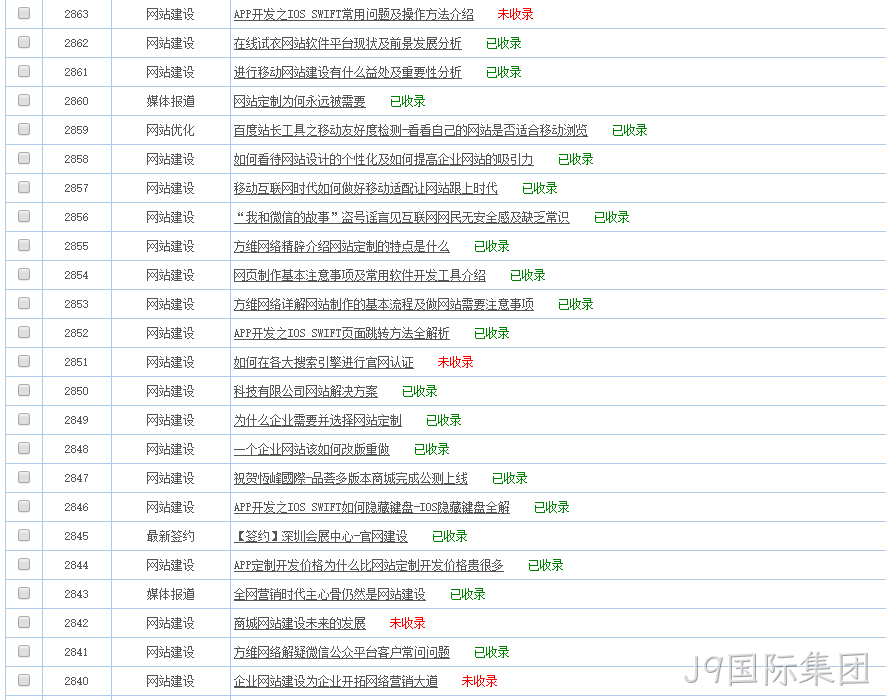The height and width of the screenshot is (700, 886).
Task: Click the 未收录 status in row 2840
Action: point(479,681)
